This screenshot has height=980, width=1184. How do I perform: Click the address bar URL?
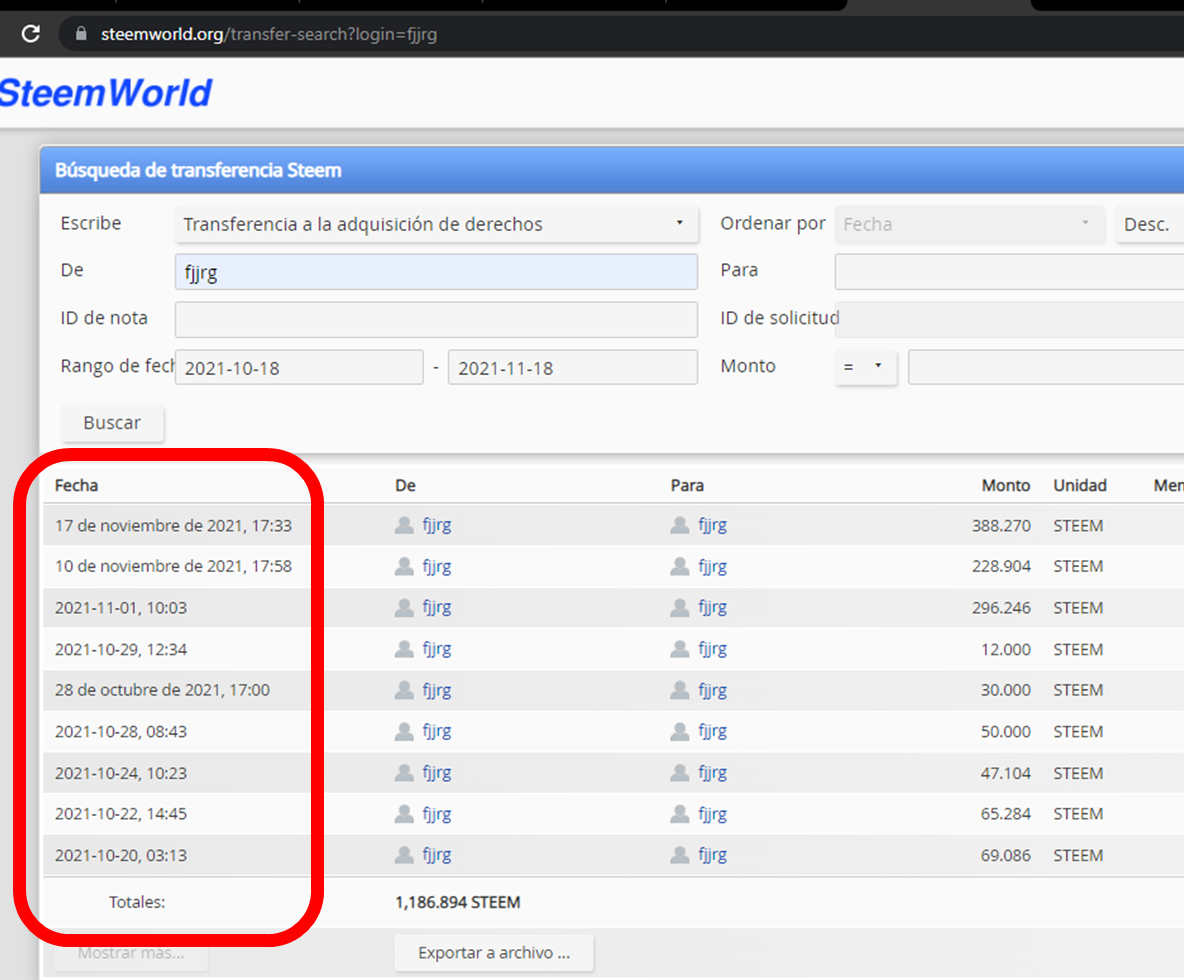269,34
